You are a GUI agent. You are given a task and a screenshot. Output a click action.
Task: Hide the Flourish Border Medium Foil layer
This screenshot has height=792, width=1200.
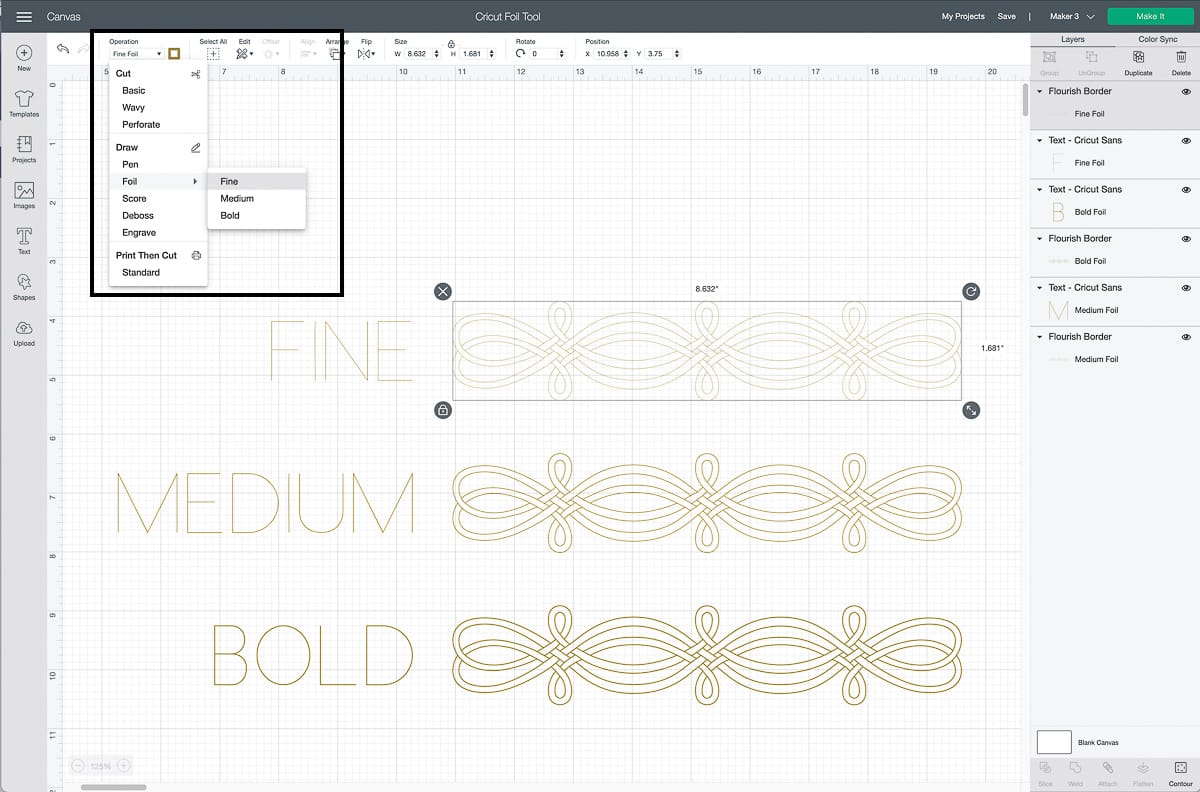[x=1186, y=337]
